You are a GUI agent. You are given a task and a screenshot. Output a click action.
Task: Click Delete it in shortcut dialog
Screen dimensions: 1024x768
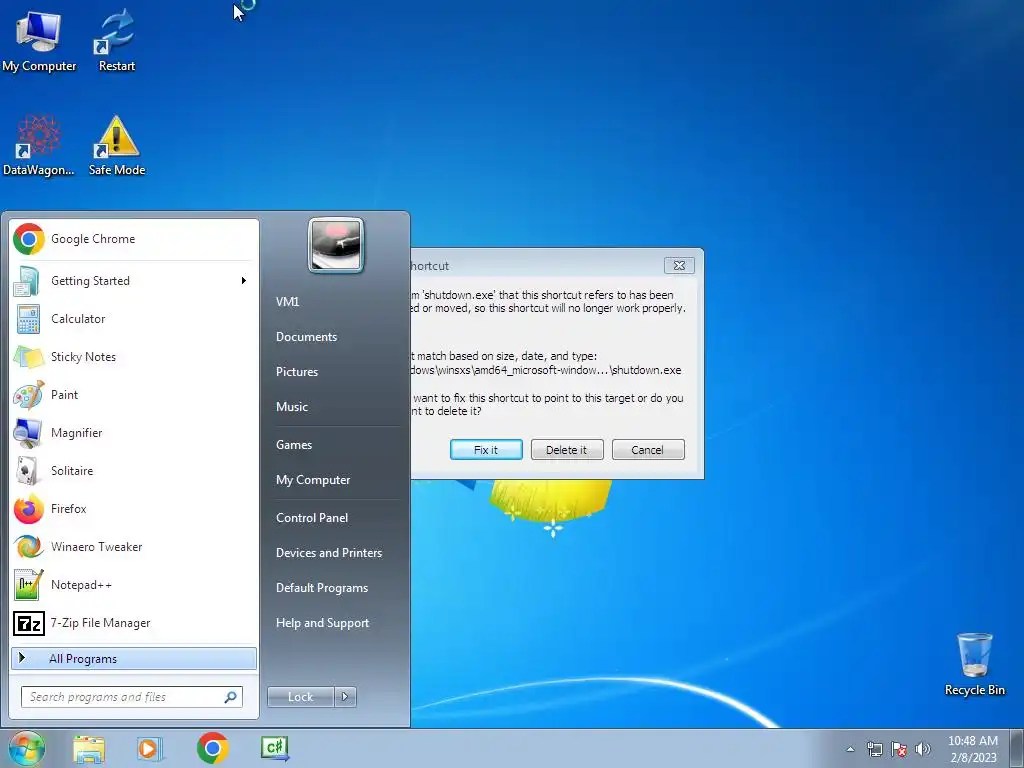pos(567,450)
